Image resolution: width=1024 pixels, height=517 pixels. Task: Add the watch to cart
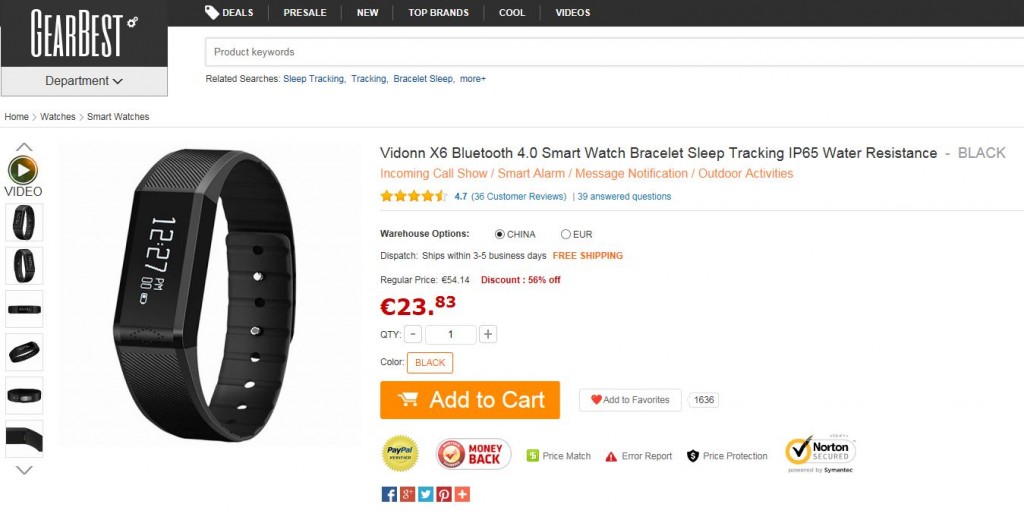click(470, 400)
